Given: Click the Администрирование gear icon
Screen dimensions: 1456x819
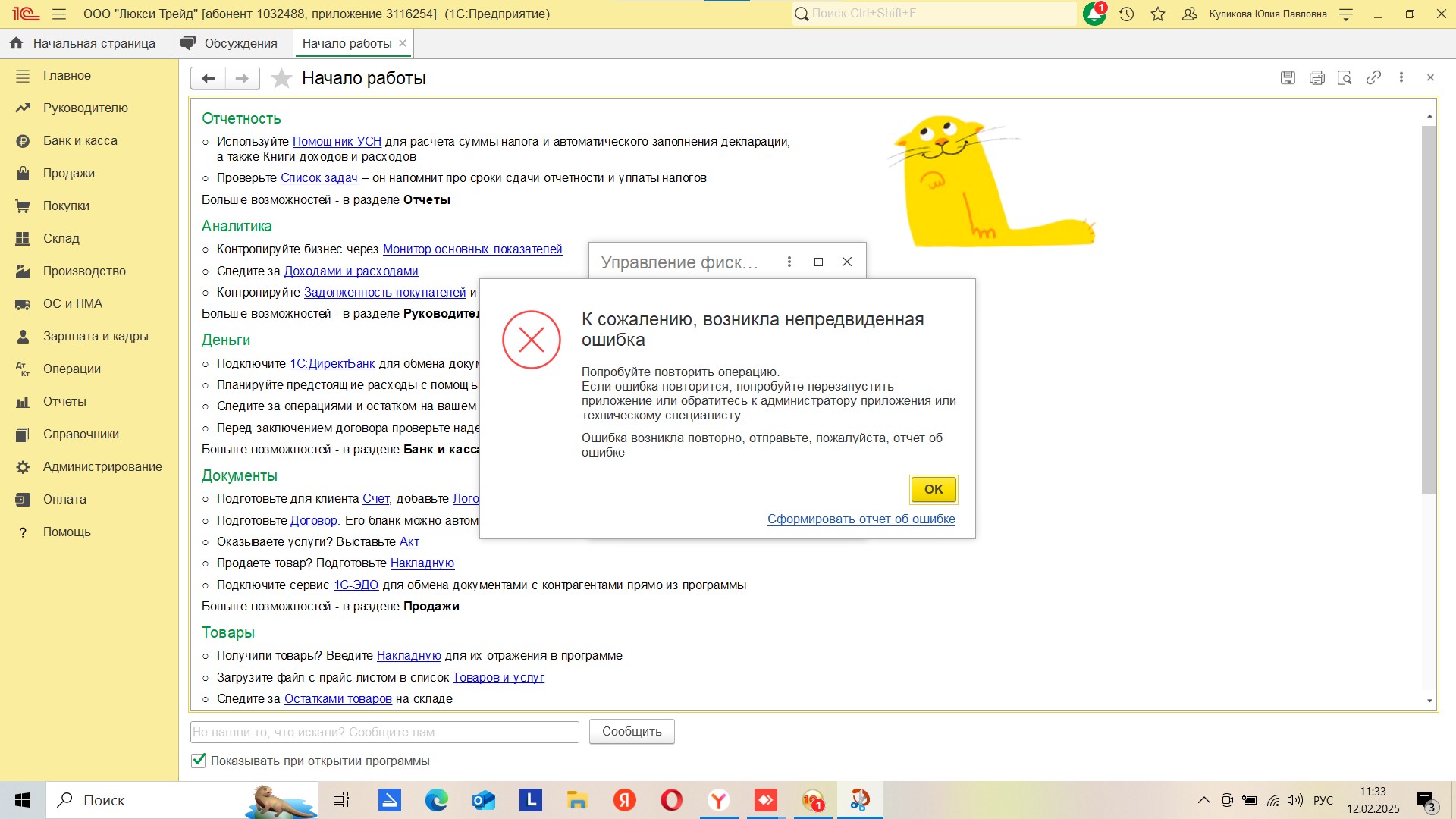Looking at the screenshot, I should coord(23,466).
